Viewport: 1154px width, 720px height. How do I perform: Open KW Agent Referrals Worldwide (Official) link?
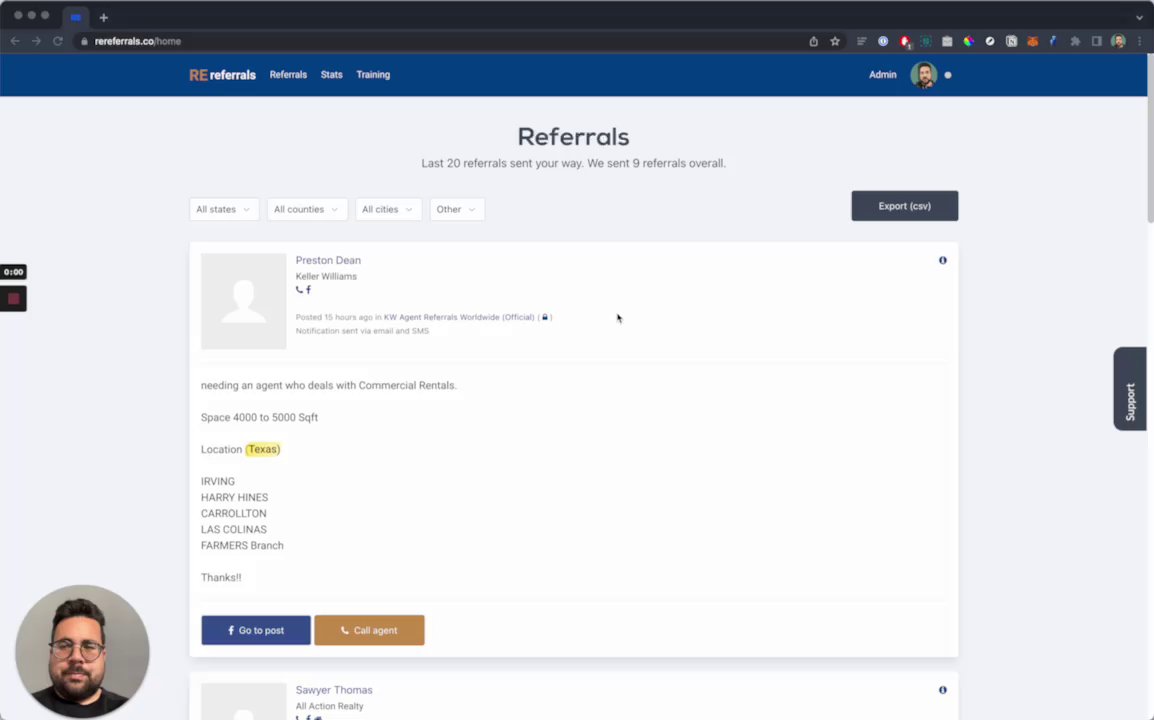pos(459,317)
